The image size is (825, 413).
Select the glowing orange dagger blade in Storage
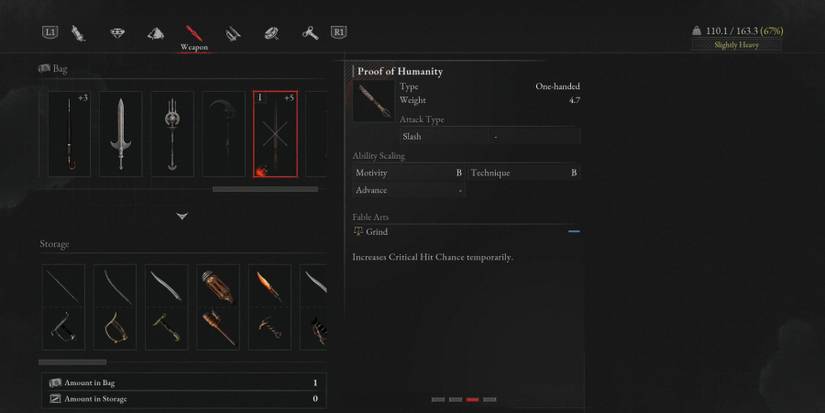[269, 286]
